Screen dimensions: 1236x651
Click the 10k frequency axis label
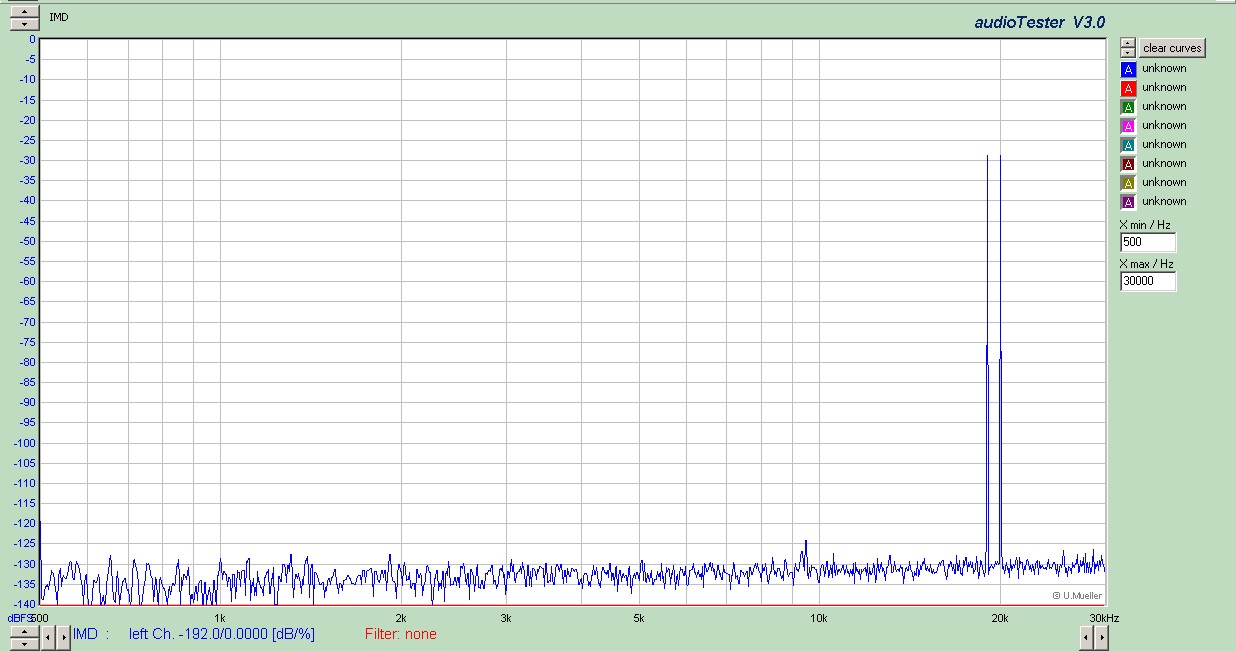coord(819,618)
